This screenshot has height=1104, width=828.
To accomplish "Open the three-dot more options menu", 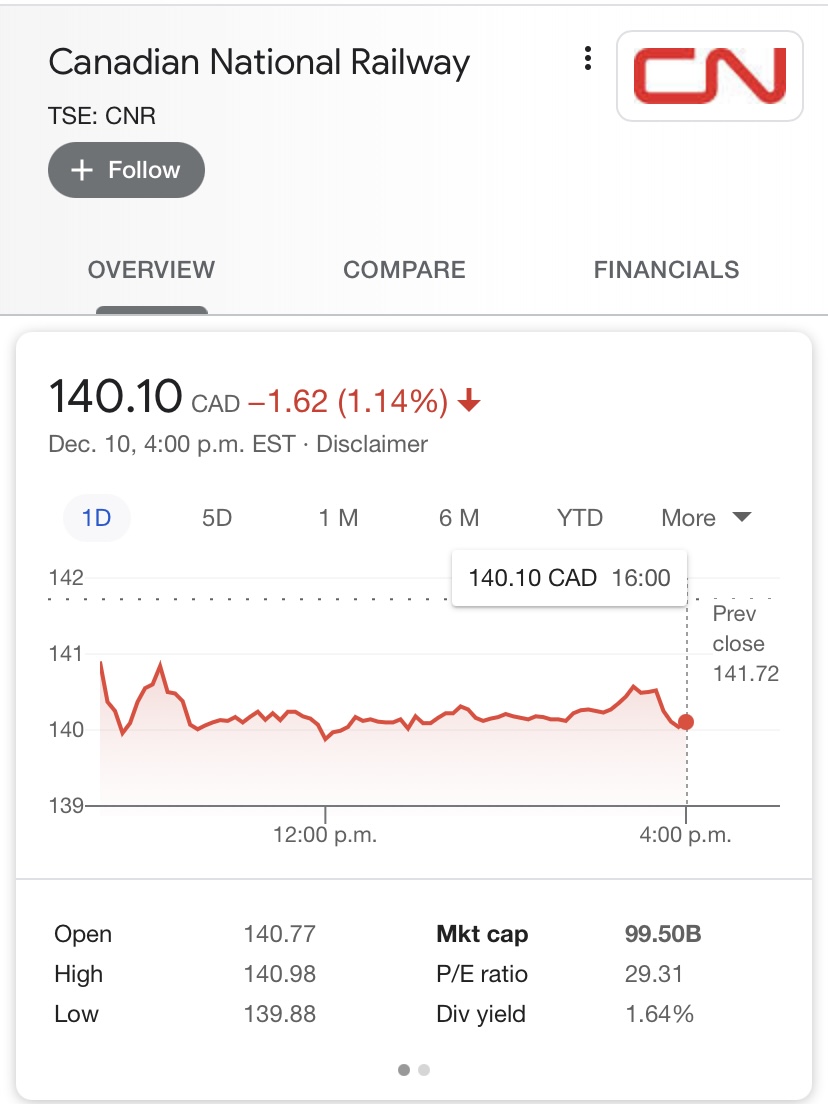I will pyautogui.click(x=588, y=59).
